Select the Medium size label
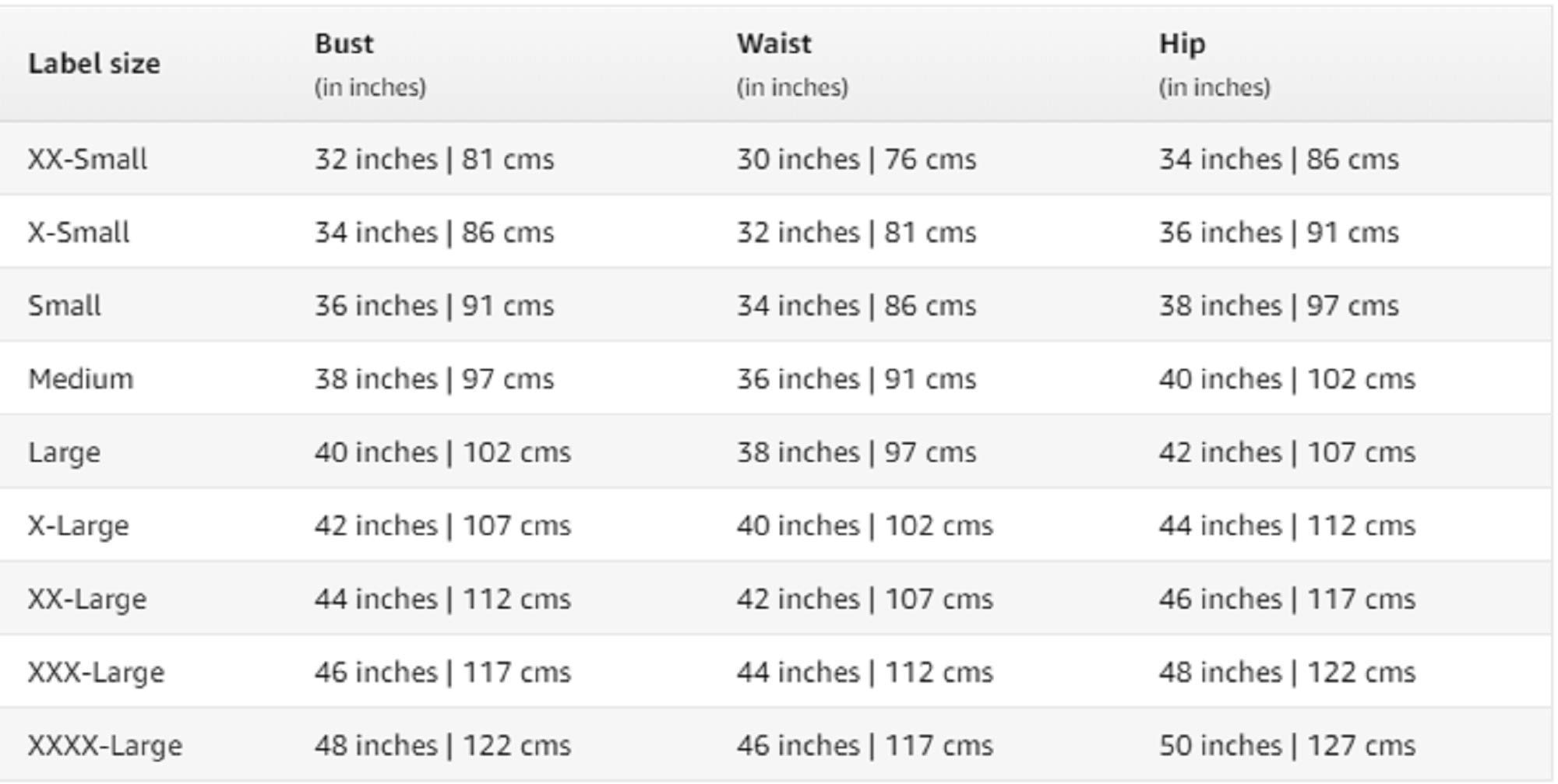Viewport: 1558px width, 784px height. point(81,379)
